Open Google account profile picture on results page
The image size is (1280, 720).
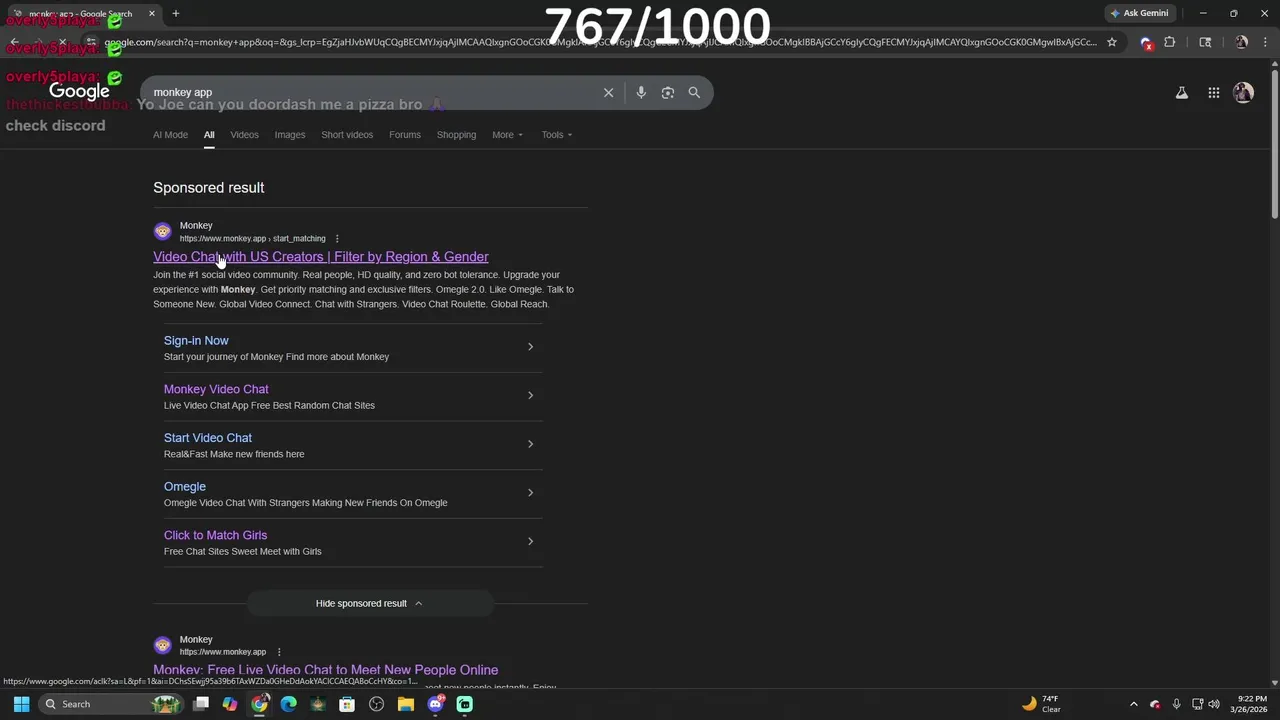[1243, 92]
